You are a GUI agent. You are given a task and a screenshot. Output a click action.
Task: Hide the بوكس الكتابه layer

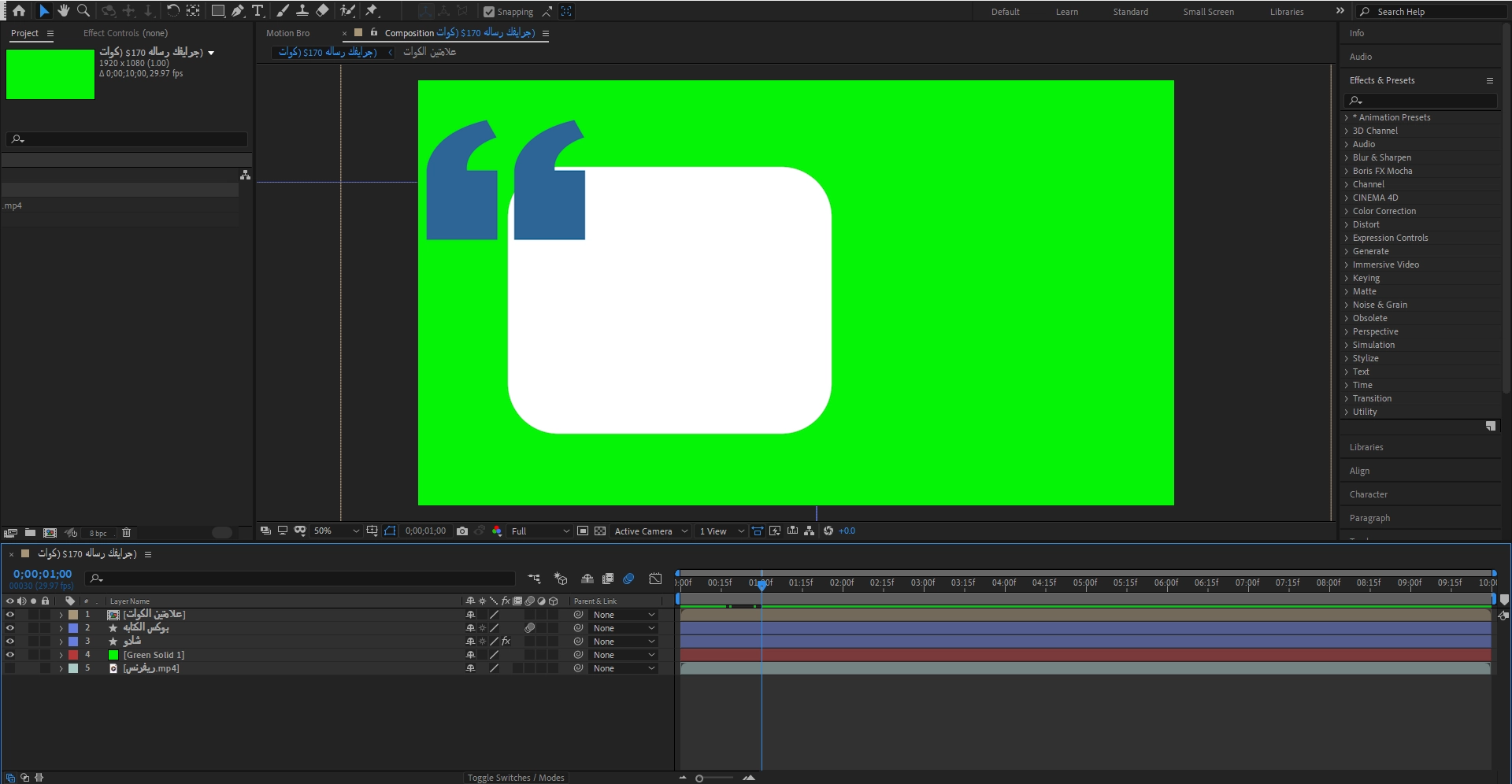click(10, 628)
